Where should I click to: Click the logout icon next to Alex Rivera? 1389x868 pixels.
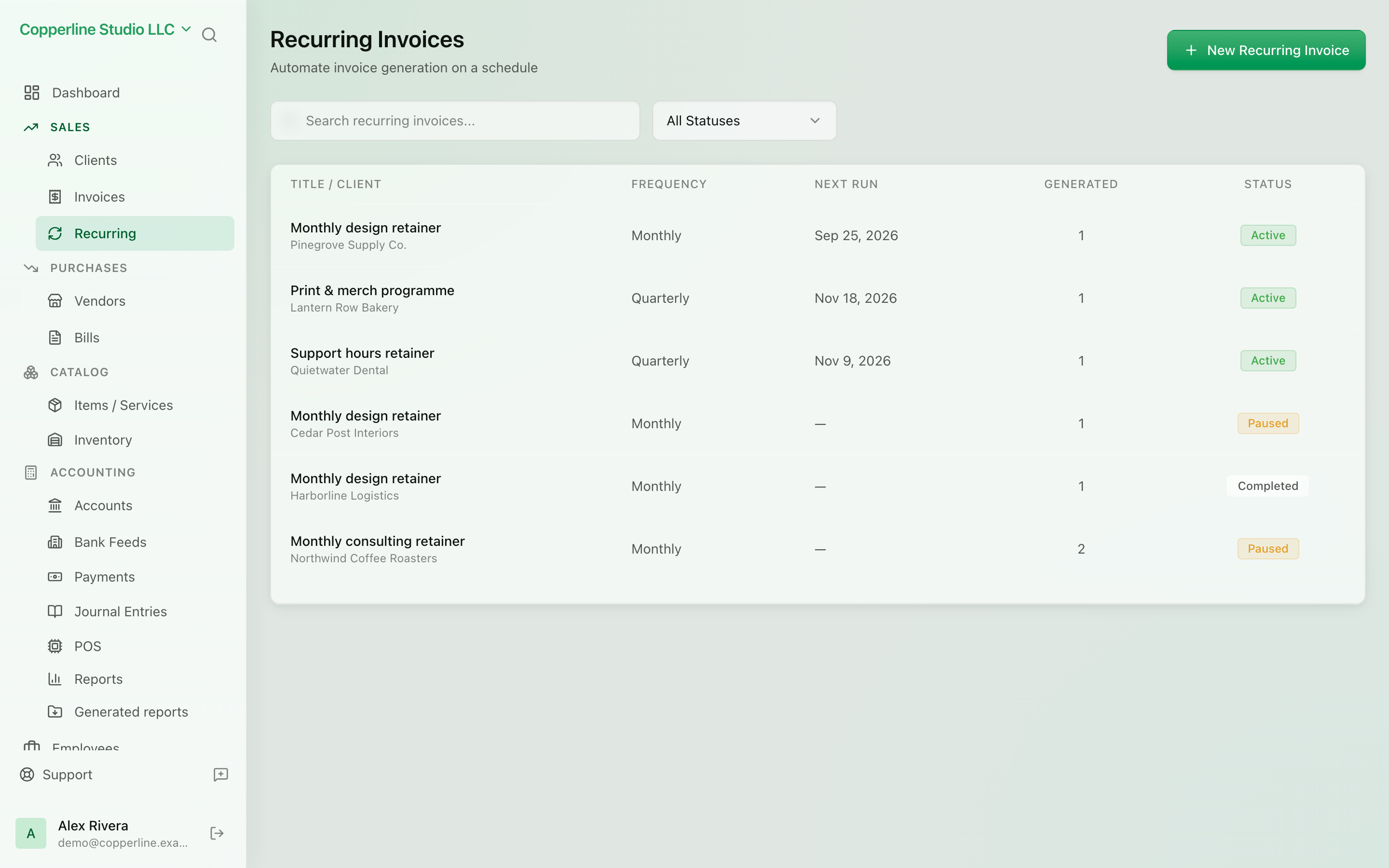tap(217, 834)
